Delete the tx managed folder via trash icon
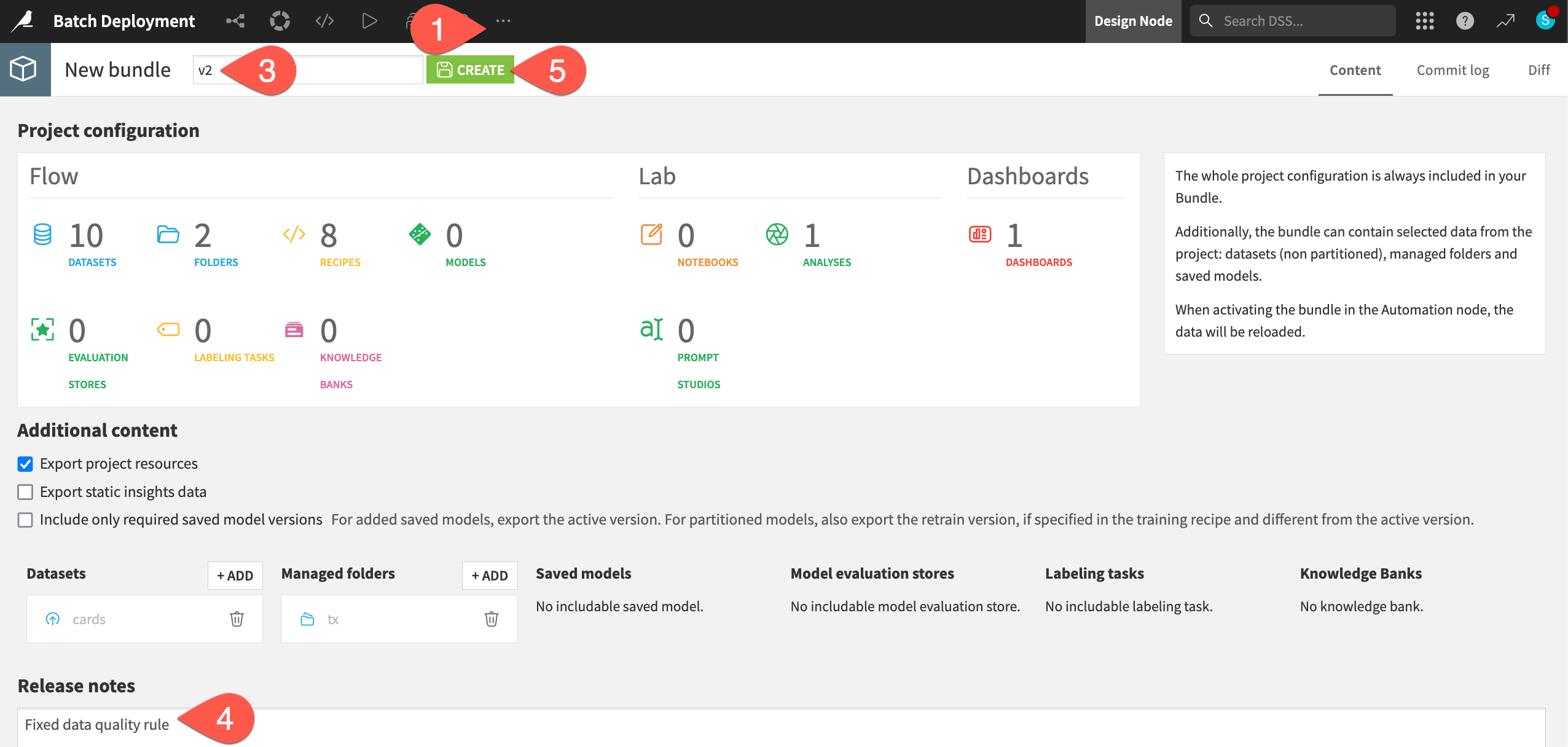 click(491, 619)
